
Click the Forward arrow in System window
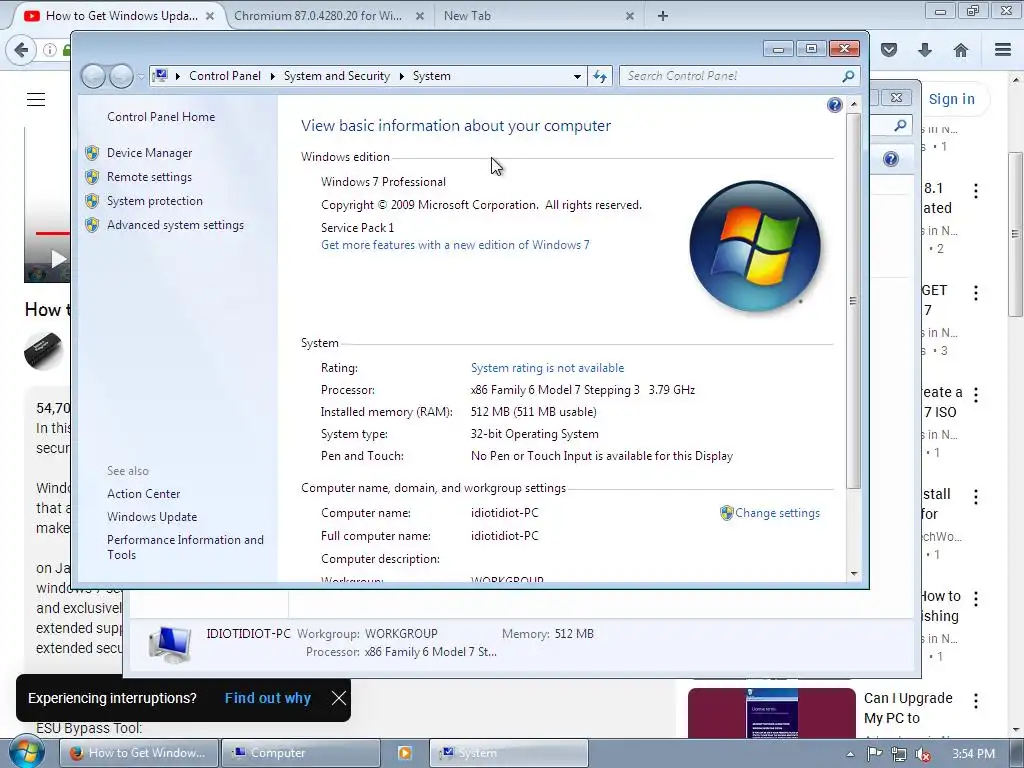[x=121, y=76]
